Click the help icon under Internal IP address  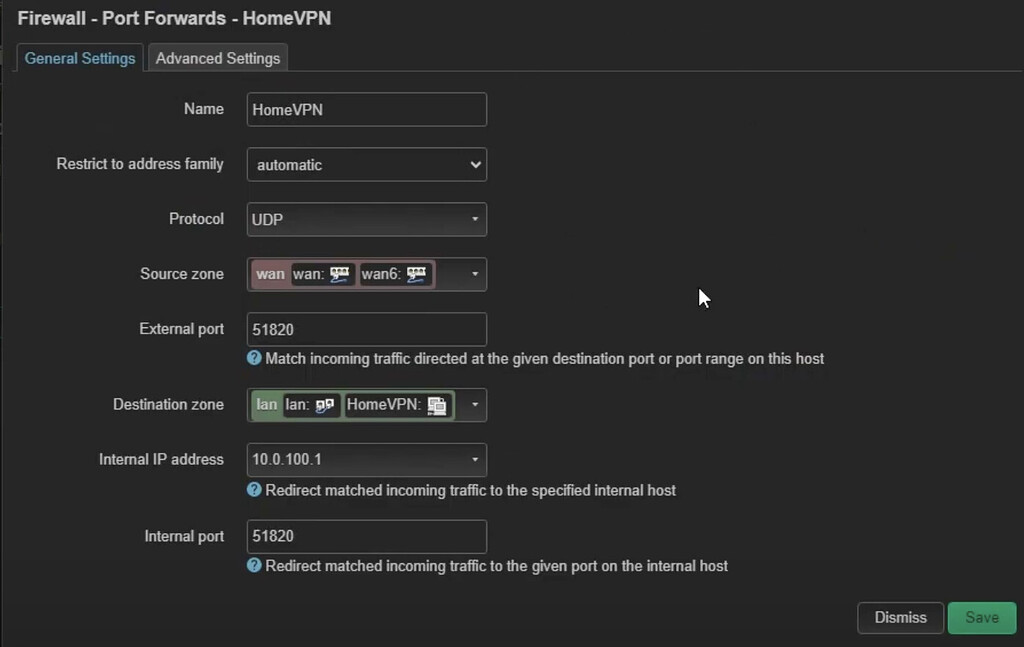tap(253, 489)
